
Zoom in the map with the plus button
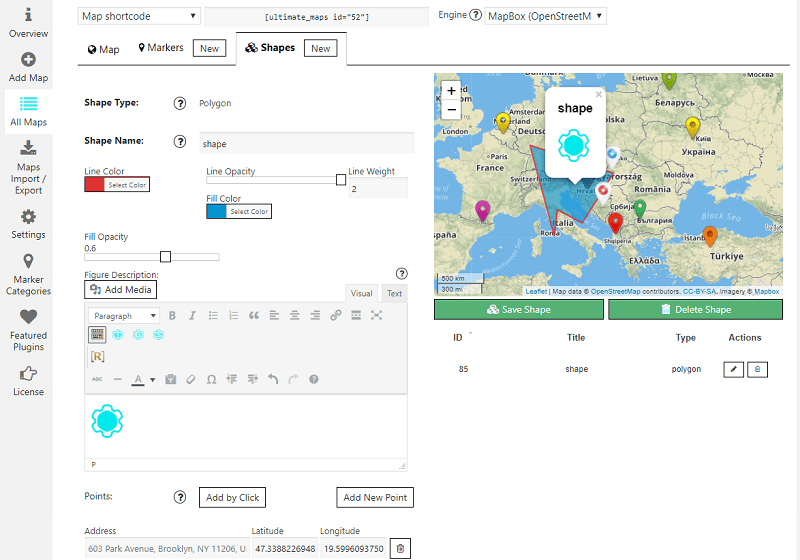pyautogui.click(x=452, y=91)
